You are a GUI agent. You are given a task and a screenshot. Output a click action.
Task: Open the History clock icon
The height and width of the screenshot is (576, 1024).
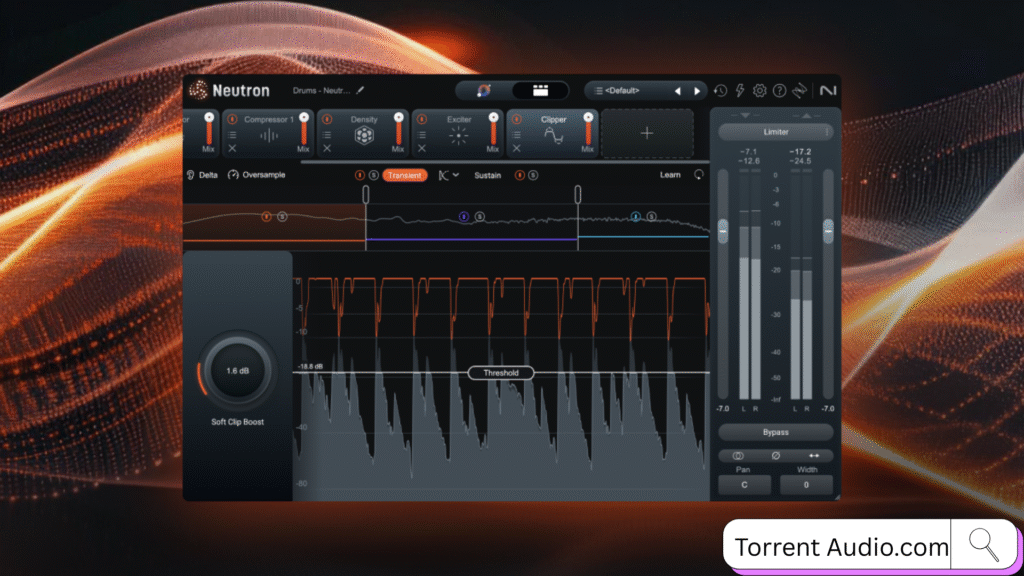pyautogui.click(x=721, y=91)
